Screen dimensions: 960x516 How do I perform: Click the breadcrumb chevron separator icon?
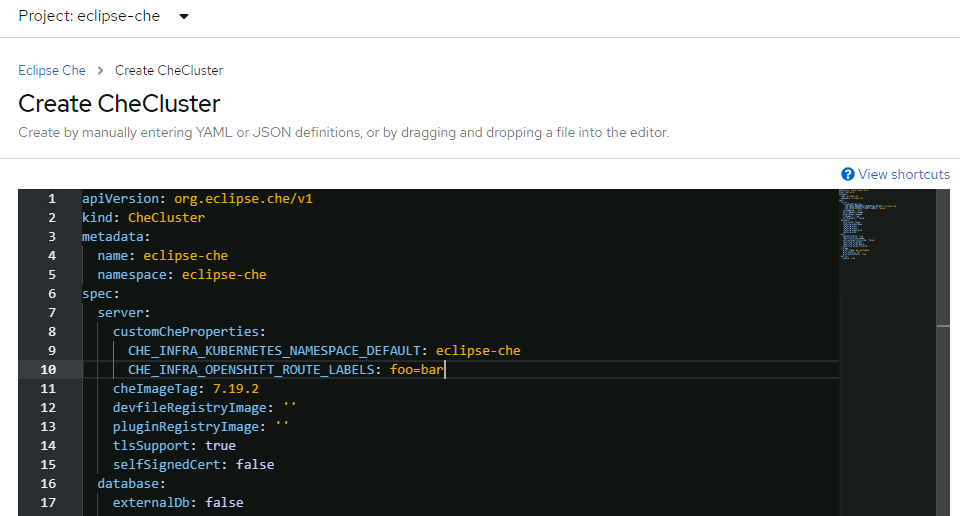point(100,70)
